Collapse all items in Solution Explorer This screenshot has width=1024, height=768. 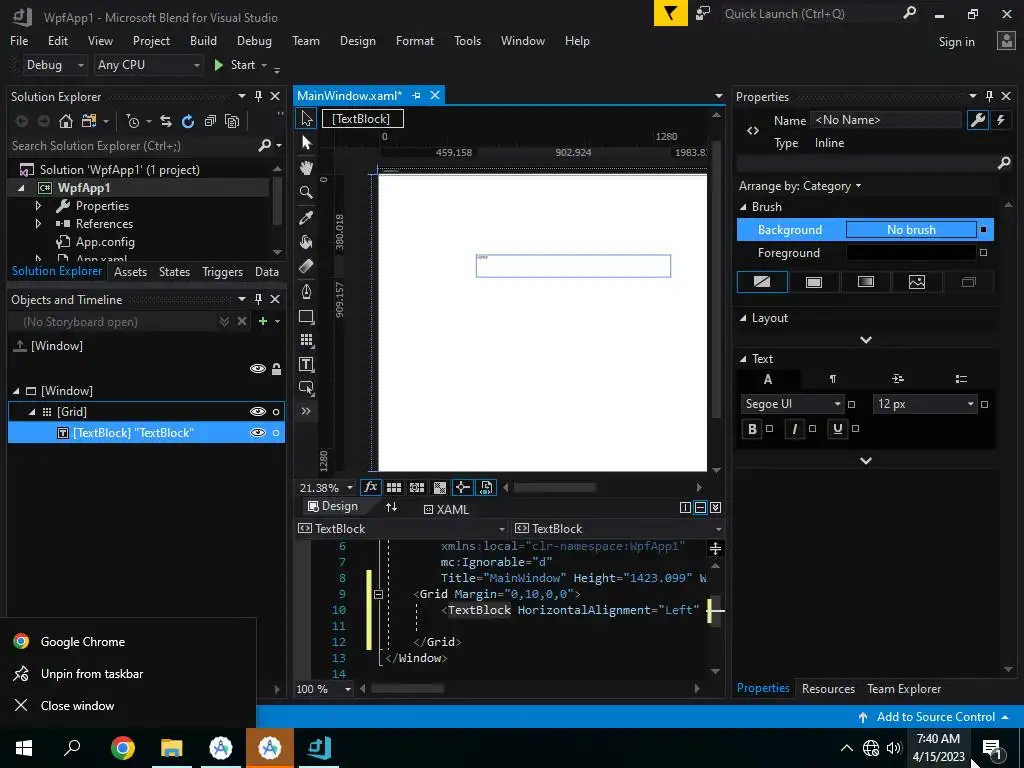point(210,121)
